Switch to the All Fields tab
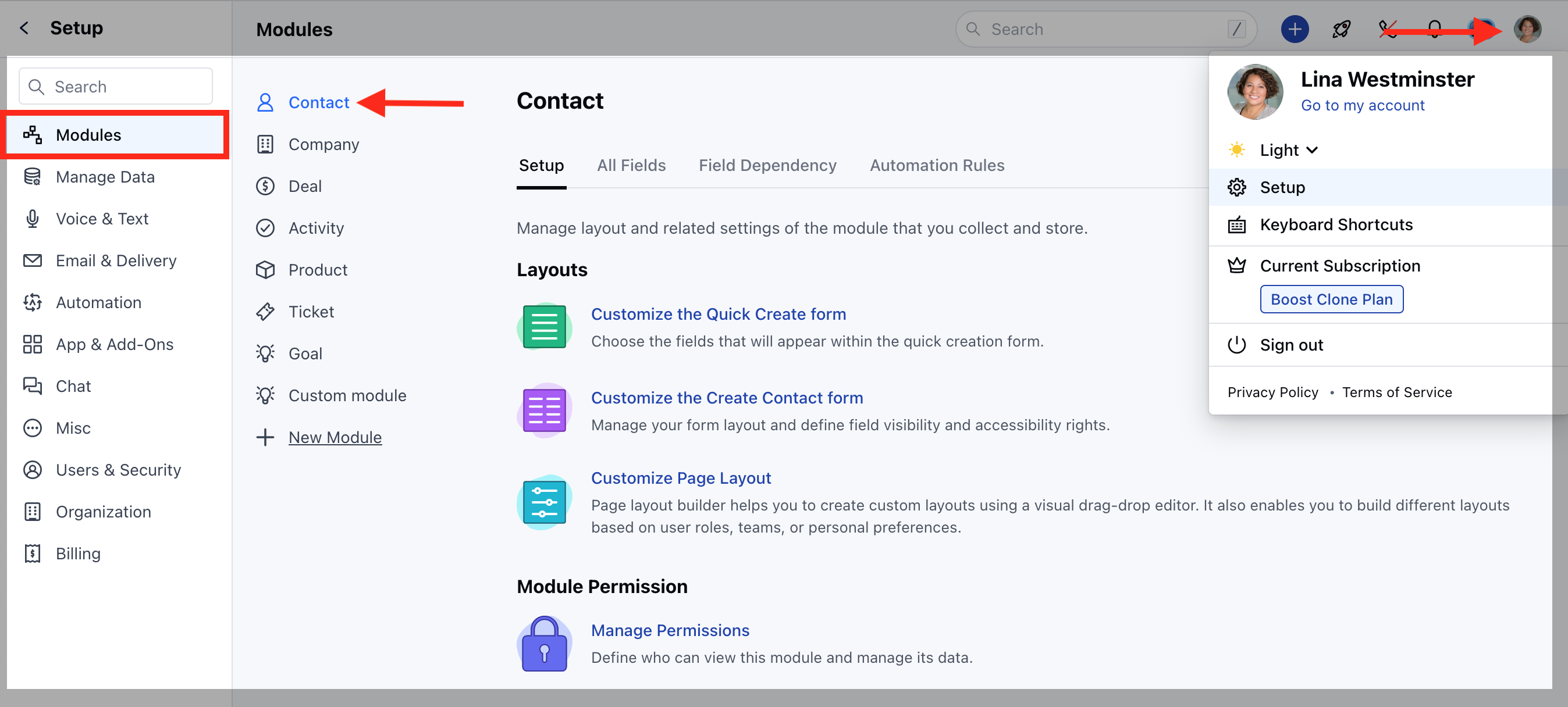Screen dimensions: 1568x707 631,166
